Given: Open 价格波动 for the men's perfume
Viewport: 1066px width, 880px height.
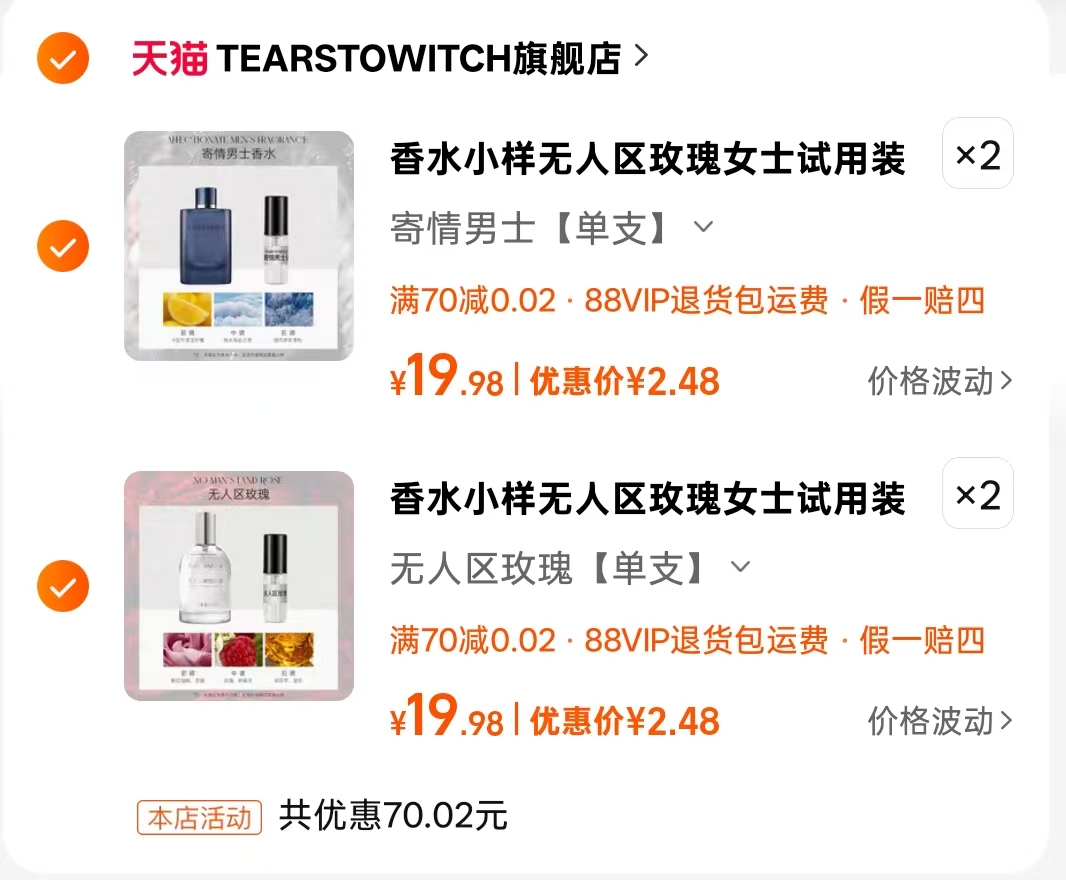Looking at the screenshot, I should (x=940, y=381).
